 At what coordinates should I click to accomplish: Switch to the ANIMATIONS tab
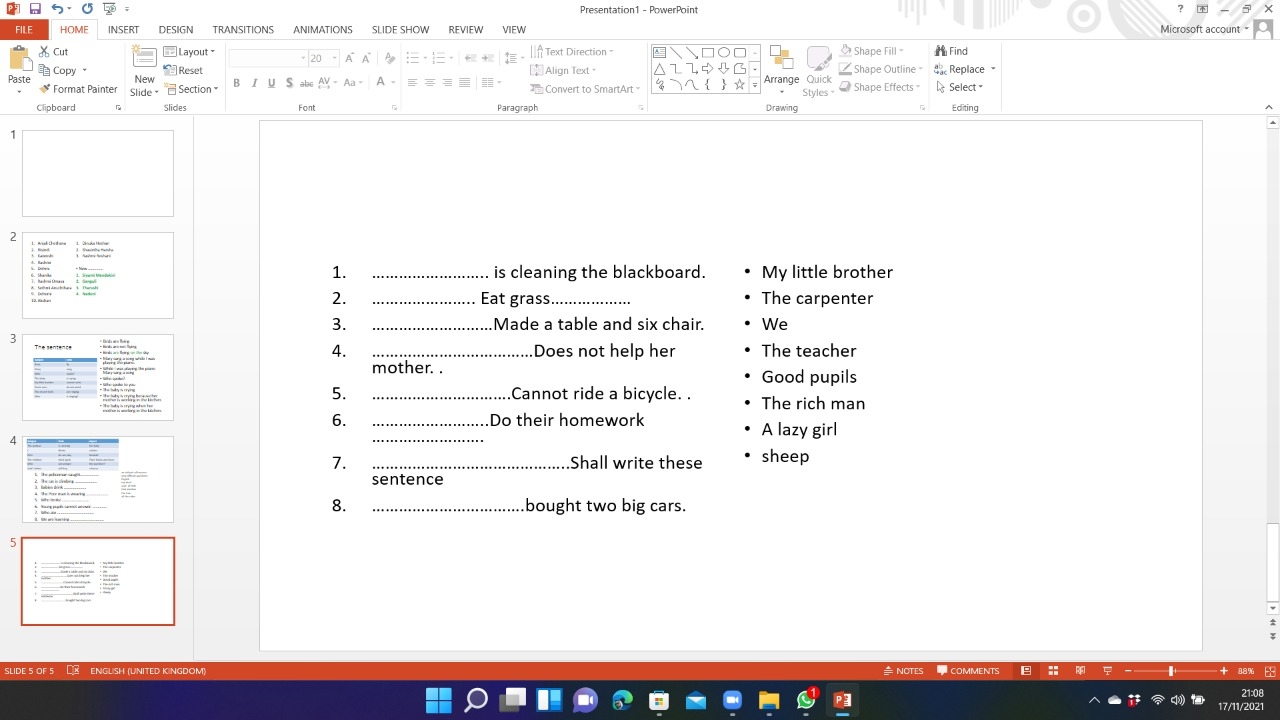pyautogui.click(x=322, y=30)
